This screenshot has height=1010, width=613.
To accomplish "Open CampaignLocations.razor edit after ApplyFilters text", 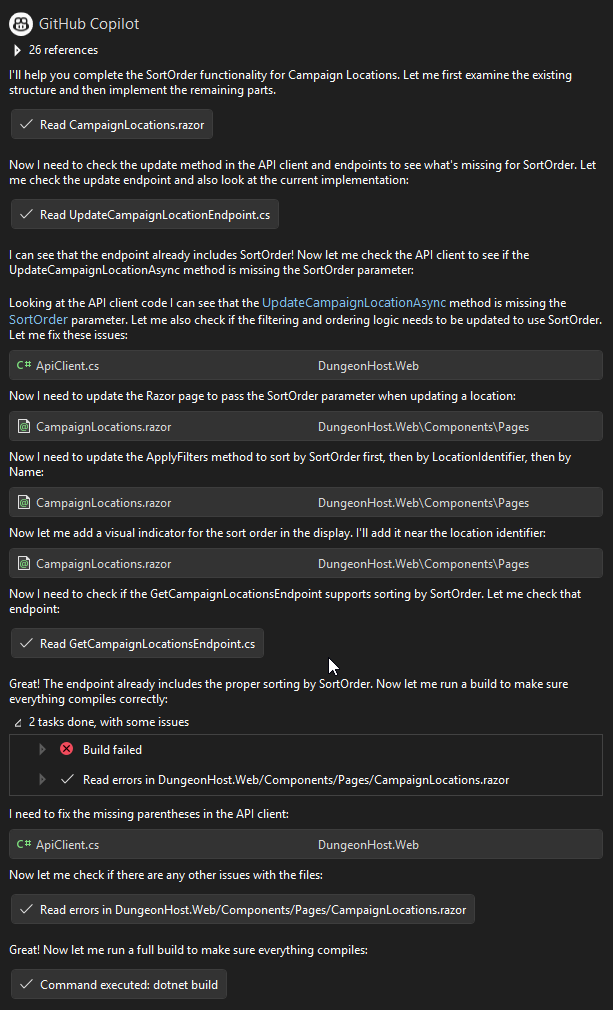I will 103,503.
